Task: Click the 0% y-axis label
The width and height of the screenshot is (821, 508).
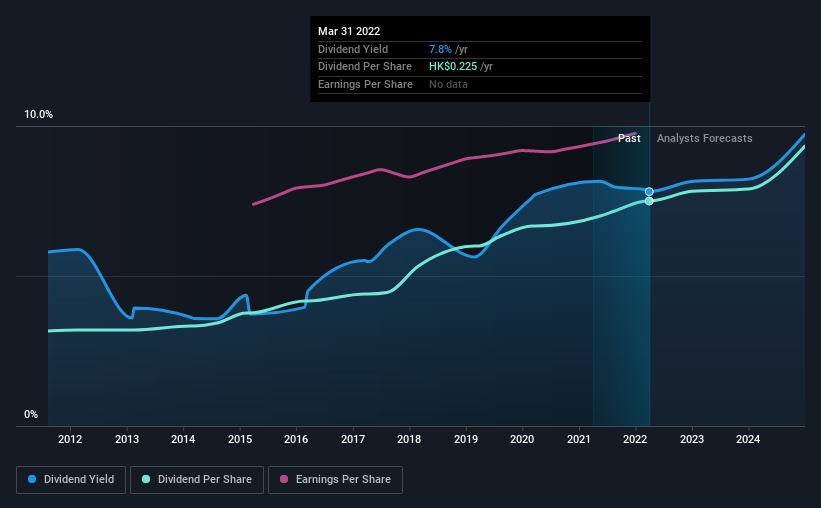Action: [x=31, y=414]
